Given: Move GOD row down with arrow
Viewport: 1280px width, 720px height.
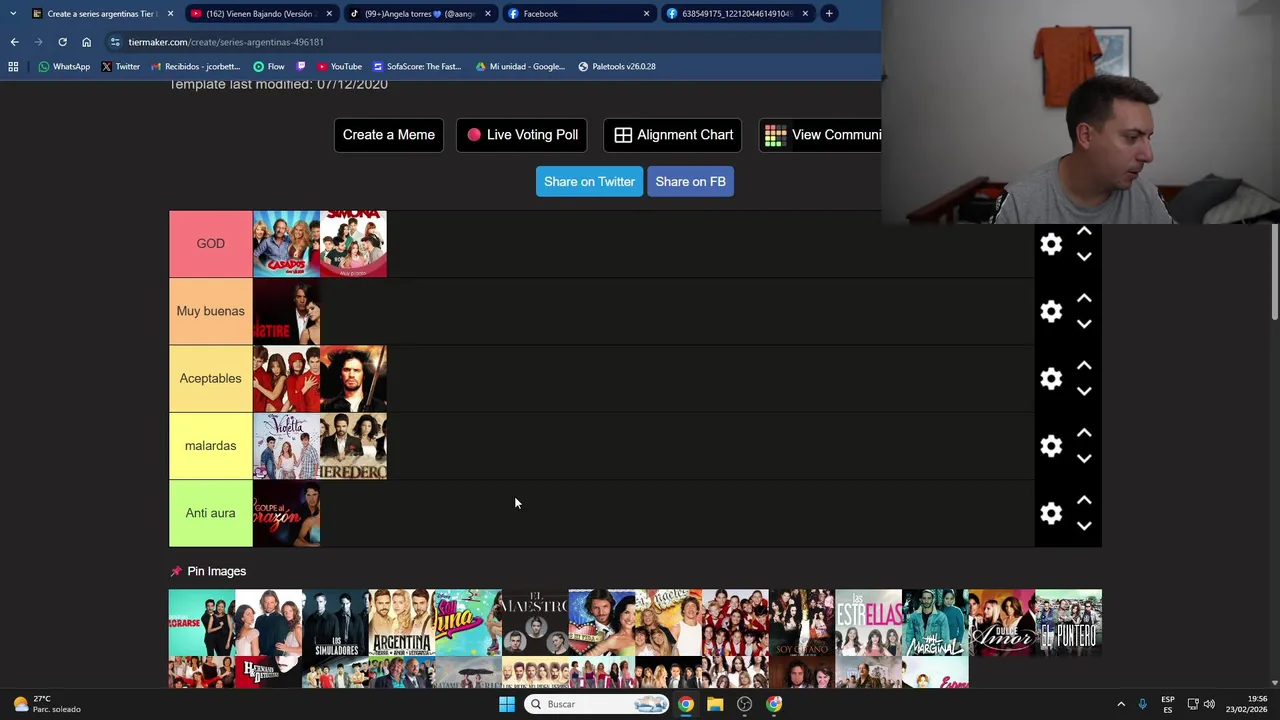Looking at the screenshot, I should 1084,257.
